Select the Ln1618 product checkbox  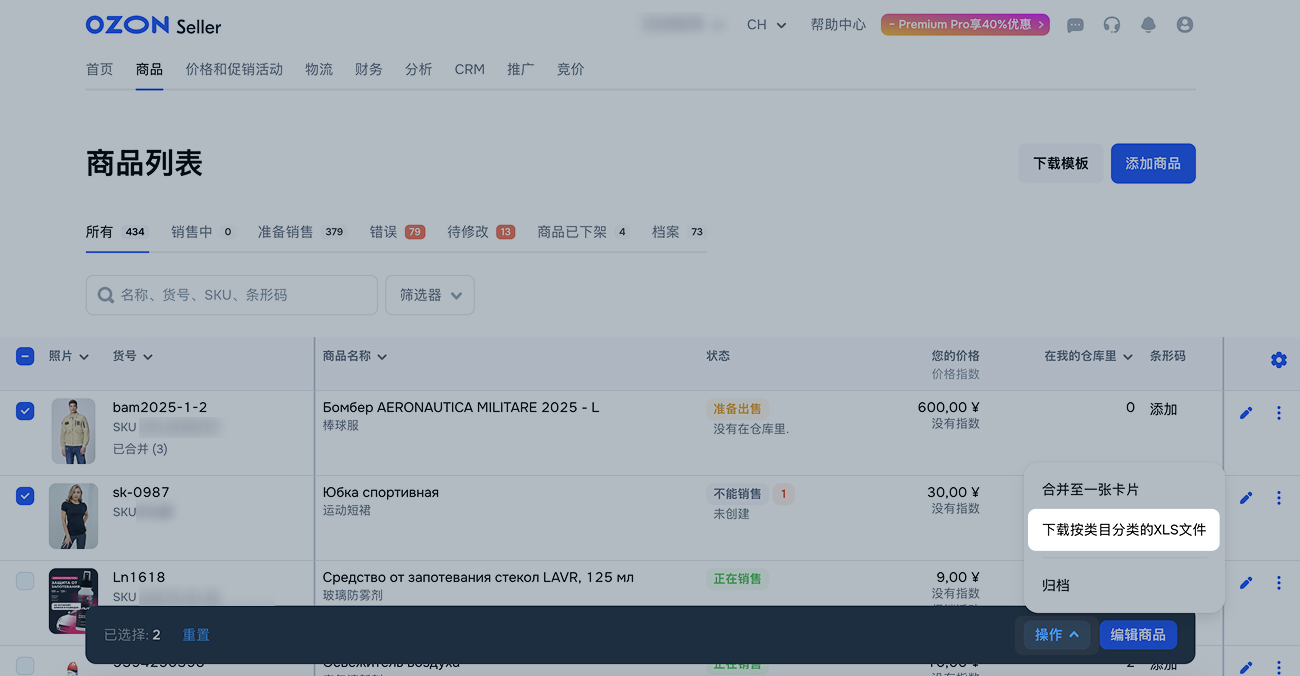tap(26, 581)
